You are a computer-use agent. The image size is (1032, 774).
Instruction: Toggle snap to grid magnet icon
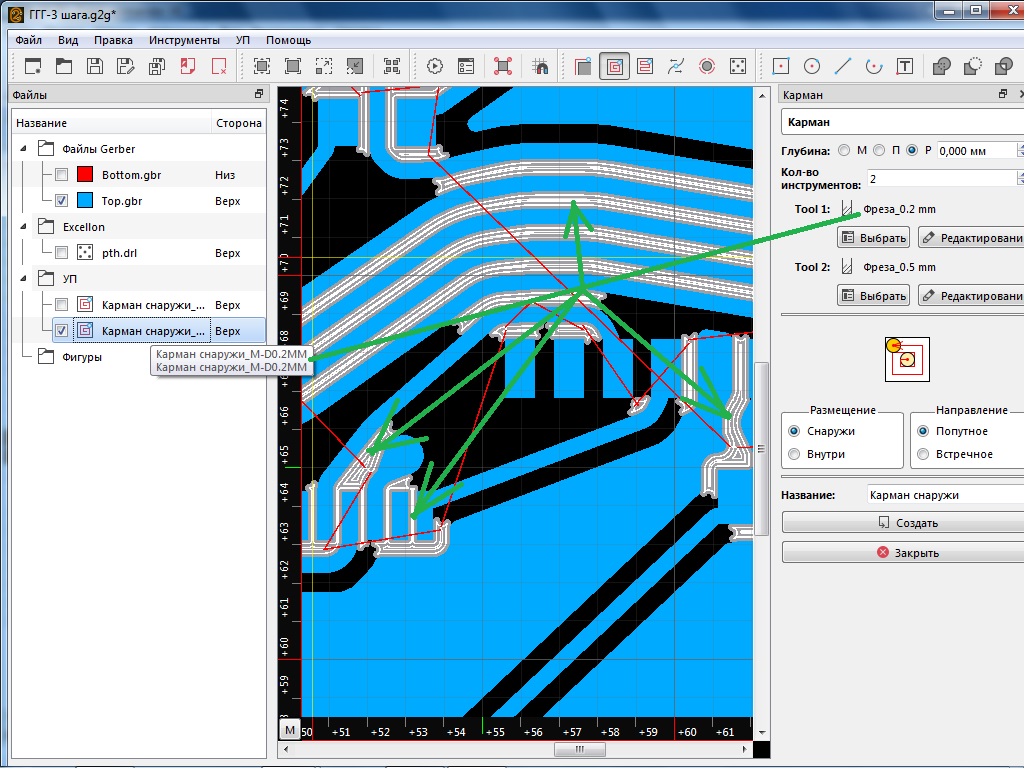540,66
